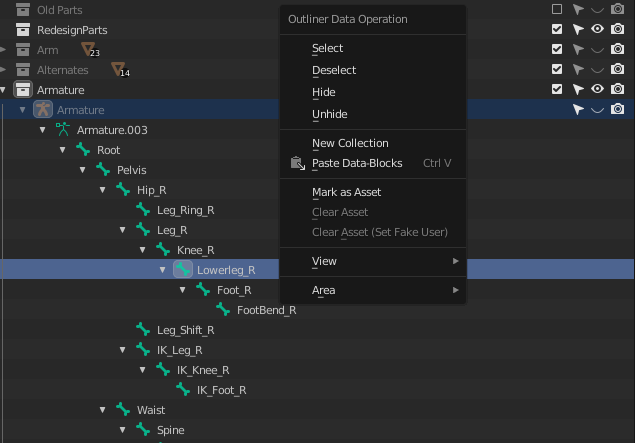Toggle RedesignParts selectable arrow
This screenshot has width=635, height=443.
click(x=578, y=29)
